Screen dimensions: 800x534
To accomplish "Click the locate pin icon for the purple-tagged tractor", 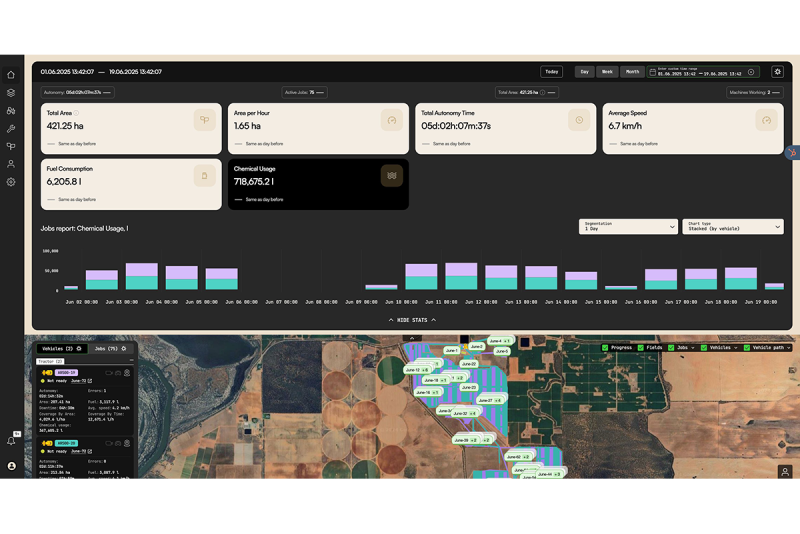I will 127,373.
